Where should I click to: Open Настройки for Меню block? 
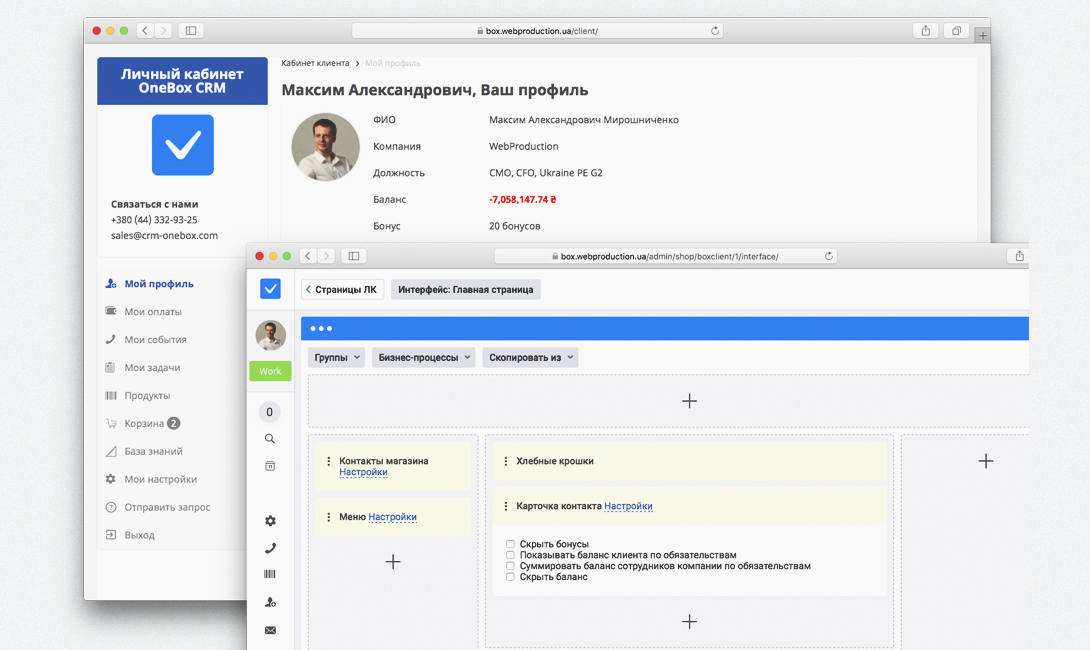392,517
